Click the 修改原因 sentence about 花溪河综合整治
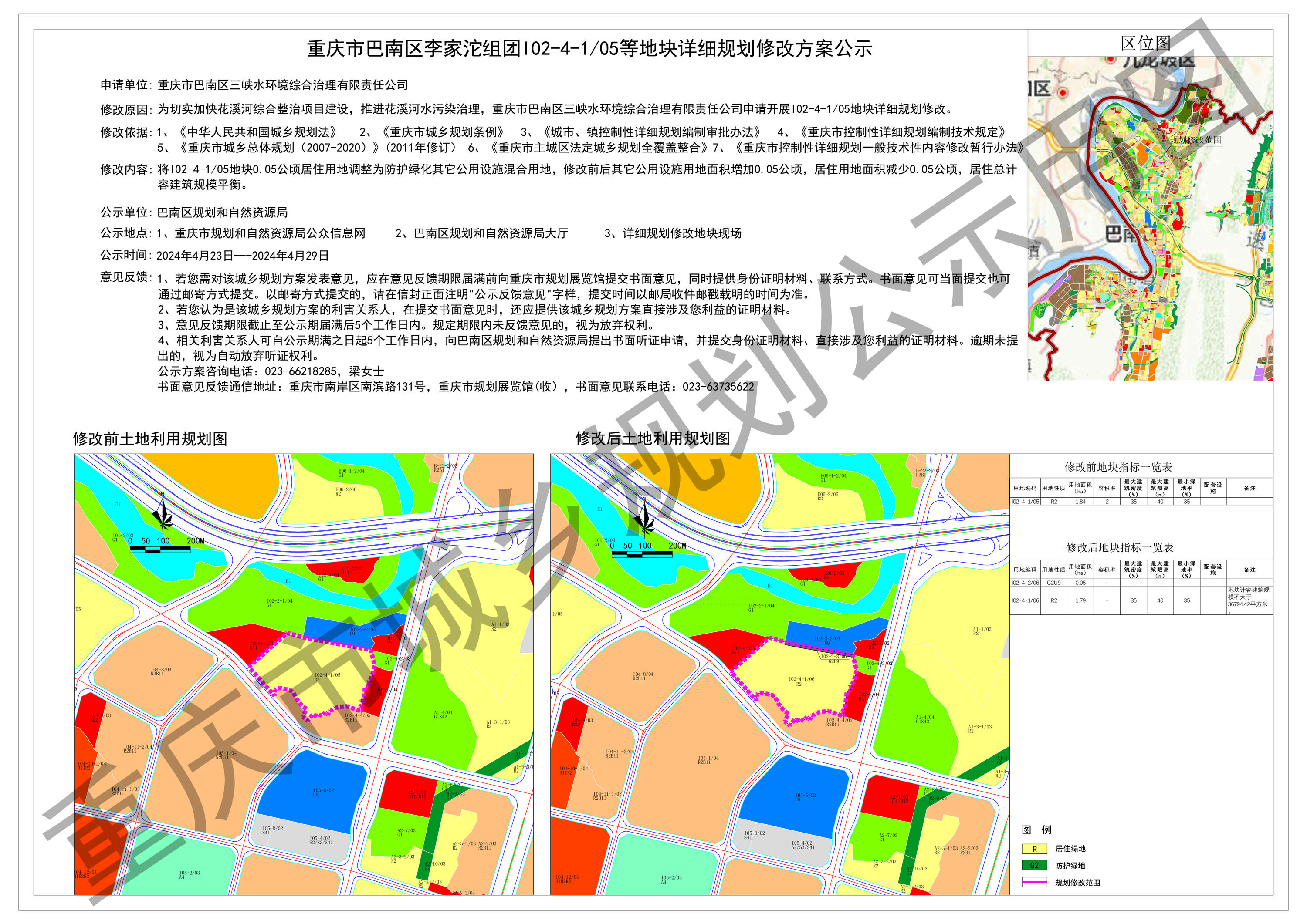This screenshot has height=924, width=1307. tap(527, 109)
